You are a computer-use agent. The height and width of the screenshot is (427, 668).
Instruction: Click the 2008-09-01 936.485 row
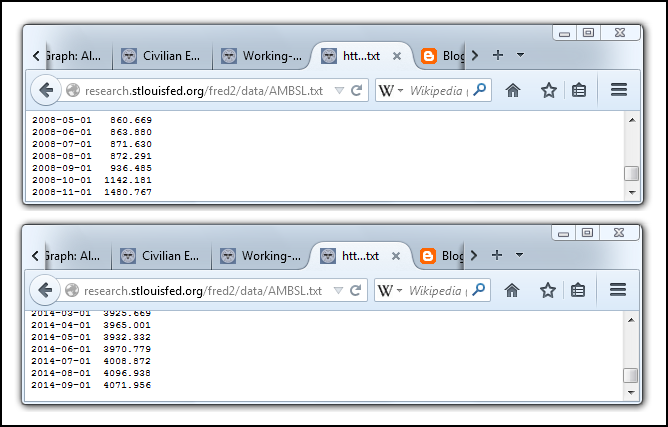click(x=92, y=168)
